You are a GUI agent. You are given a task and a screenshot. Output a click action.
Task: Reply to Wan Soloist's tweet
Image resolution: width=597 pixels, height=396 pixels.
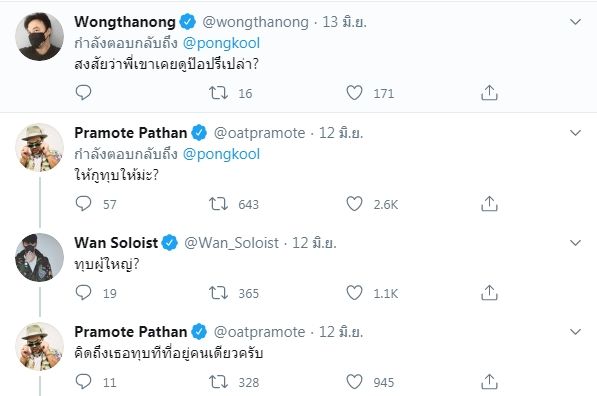coord(83,292)
